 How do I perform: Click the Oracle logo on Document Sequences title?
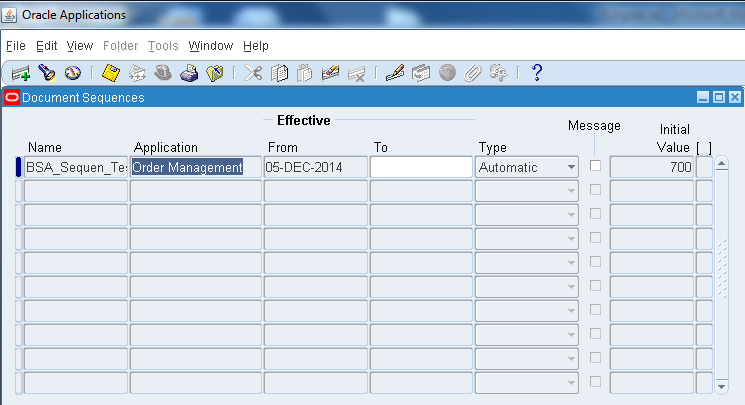click(x=12, y=97)
